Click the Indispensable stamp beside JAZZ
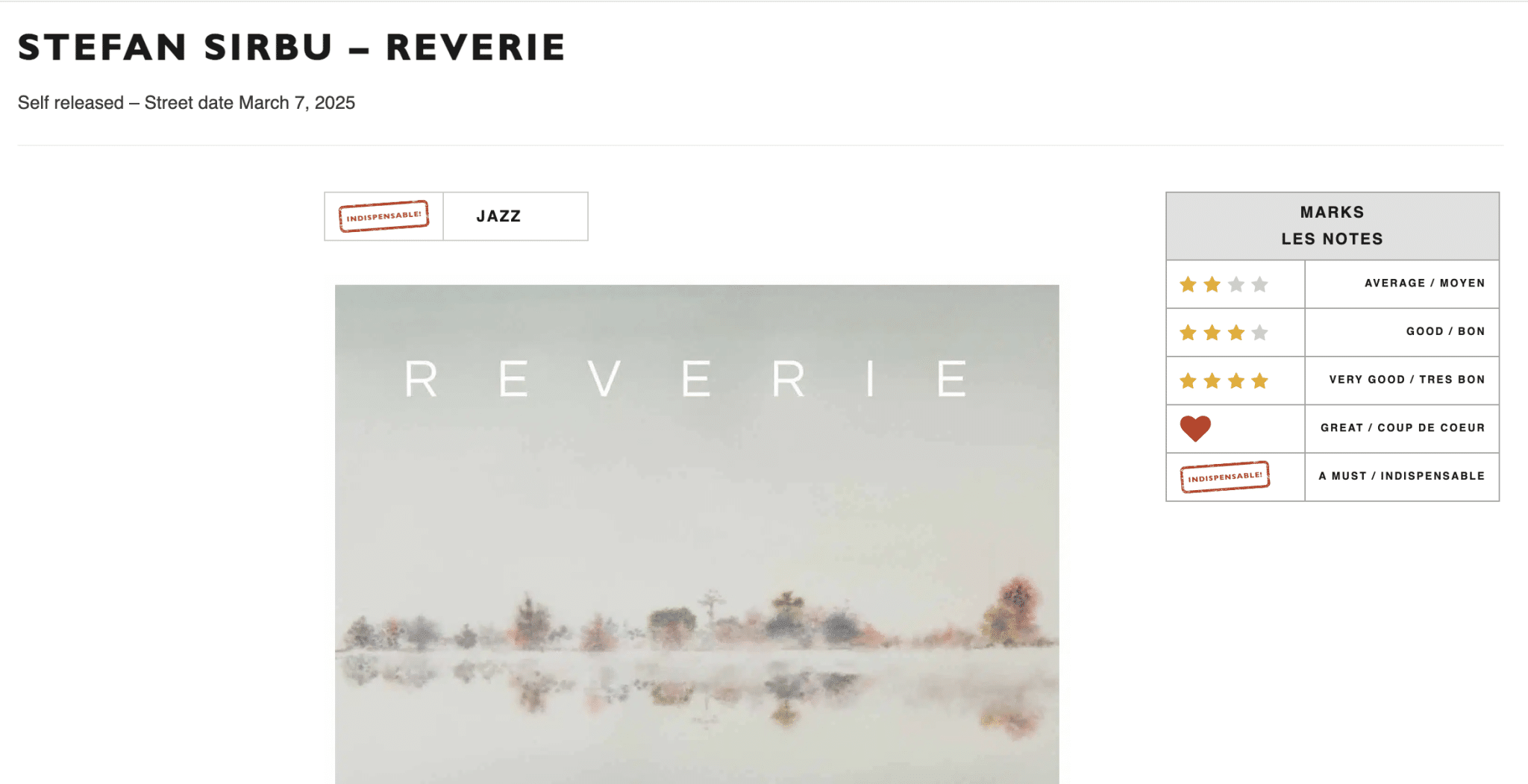Viewport: 1528px width, 784px height. [383, 216]
